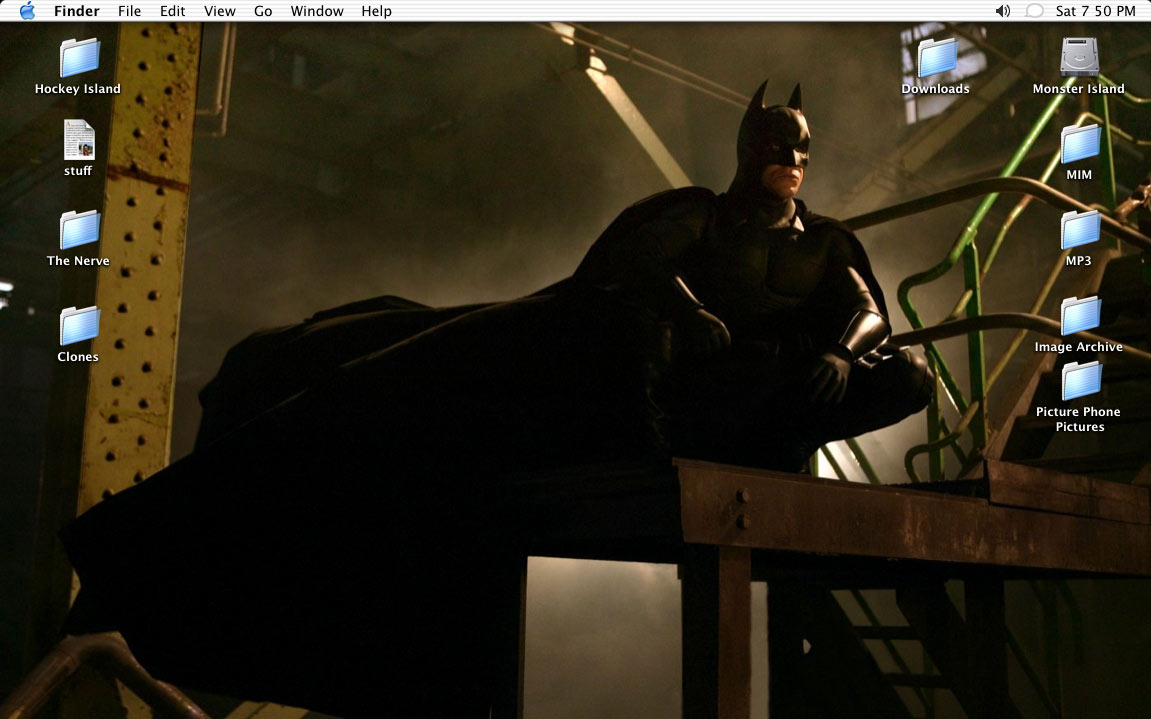The height and width of the screenshot is (719, 1151).
Task: Select the MIM folder icon
Action: [x=1081, y=143]
